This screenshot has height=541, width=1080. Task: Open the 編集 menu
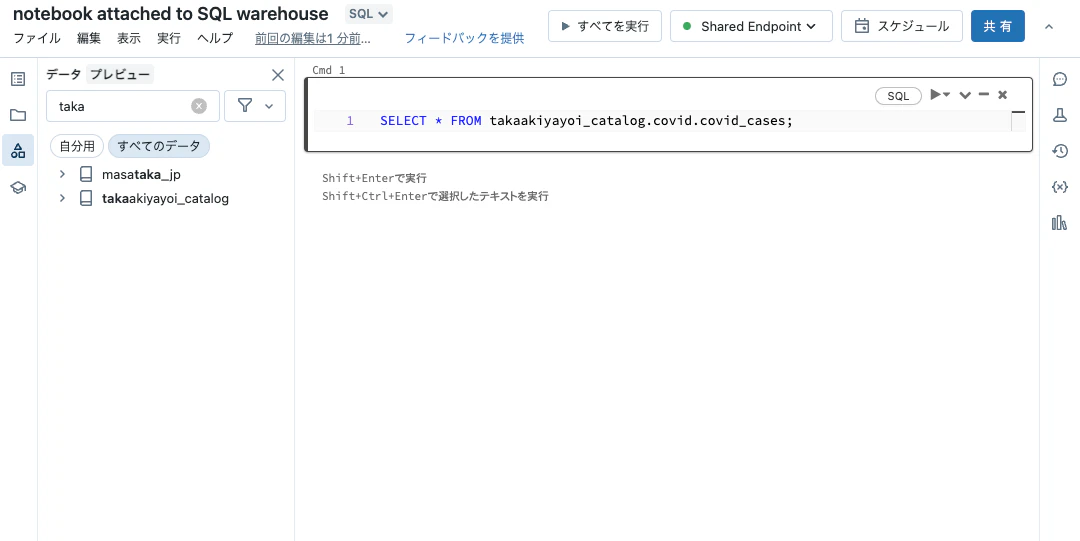coord(89,39)
